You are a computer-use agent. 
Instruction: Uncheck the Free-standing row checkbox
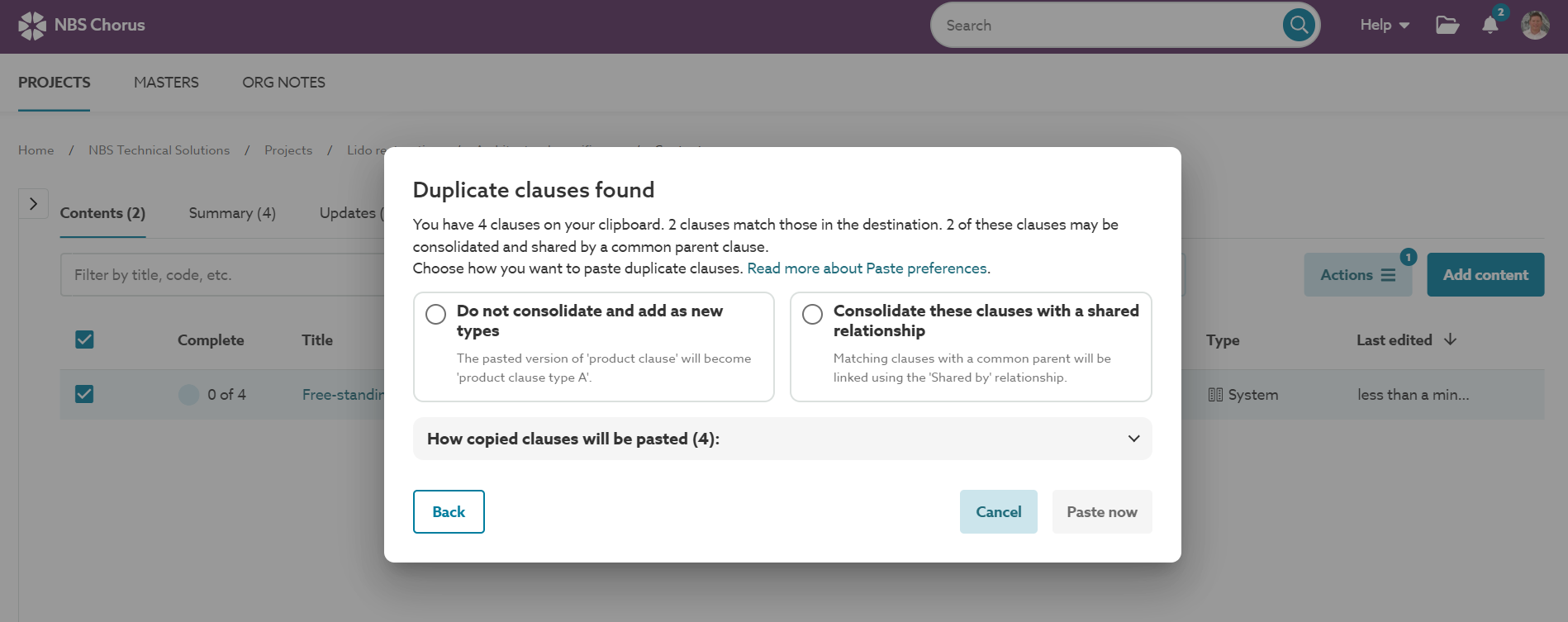(x=83, y=394)
